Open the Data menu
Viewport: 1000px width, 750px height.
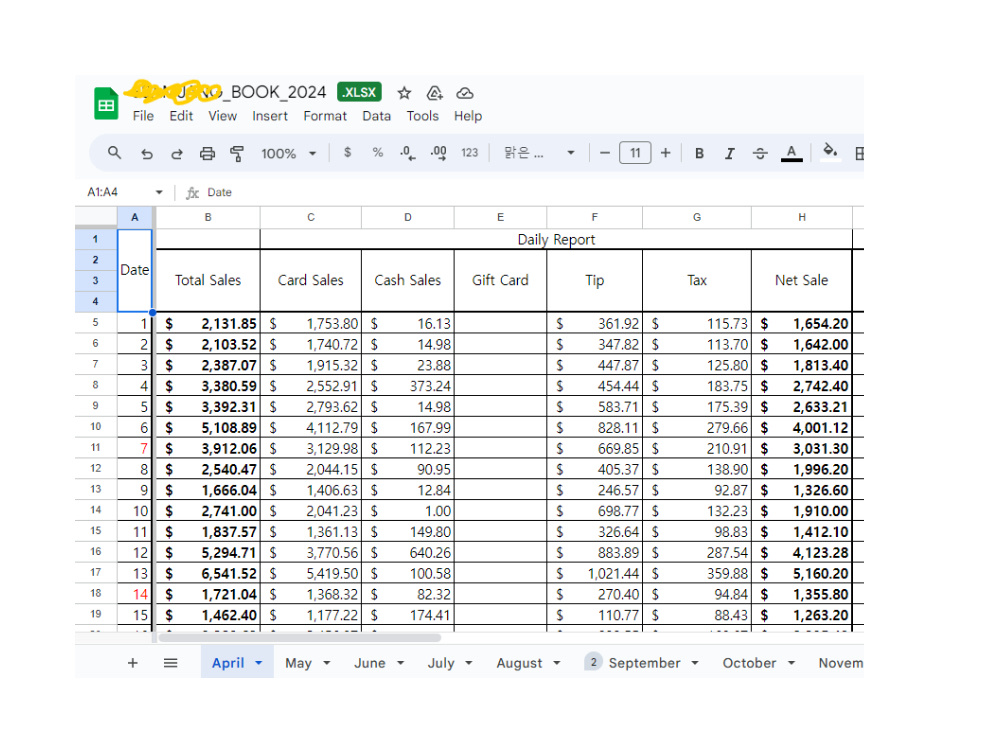click(x=376, y=116)
